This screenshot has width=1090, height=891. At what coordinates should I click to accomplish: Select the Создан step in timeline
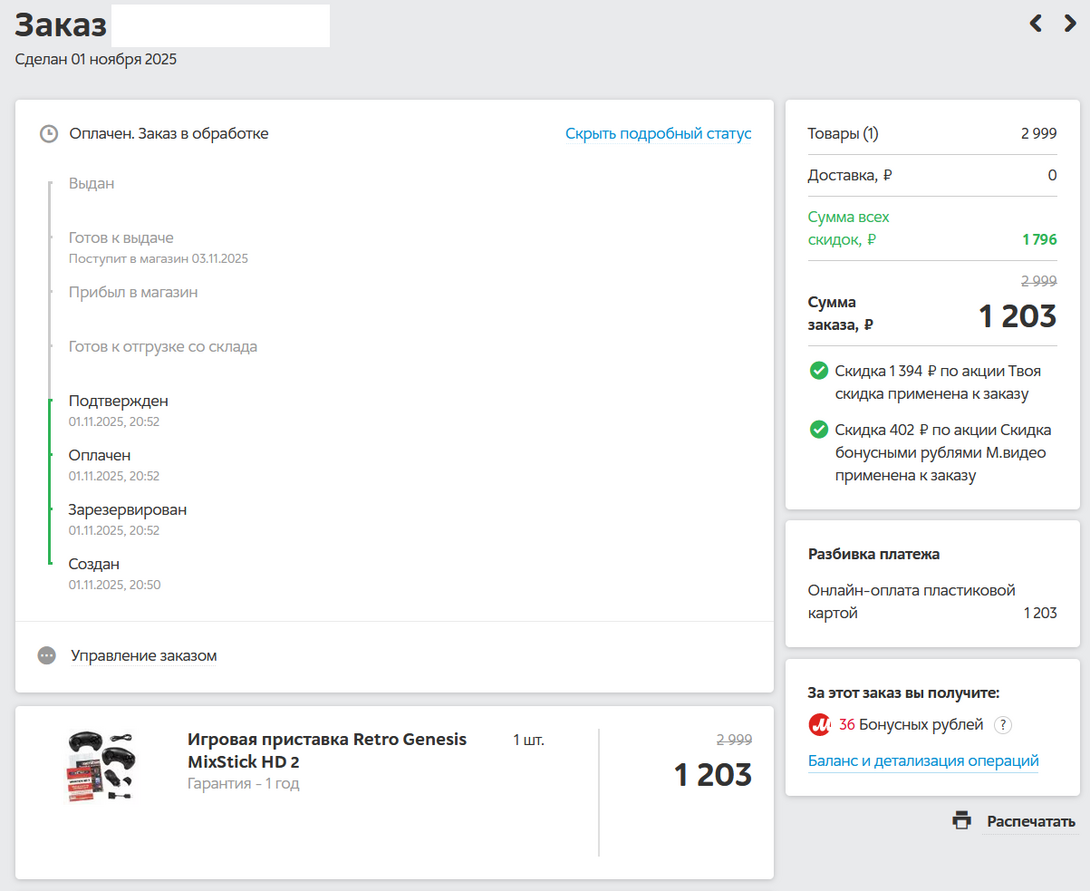94,564
